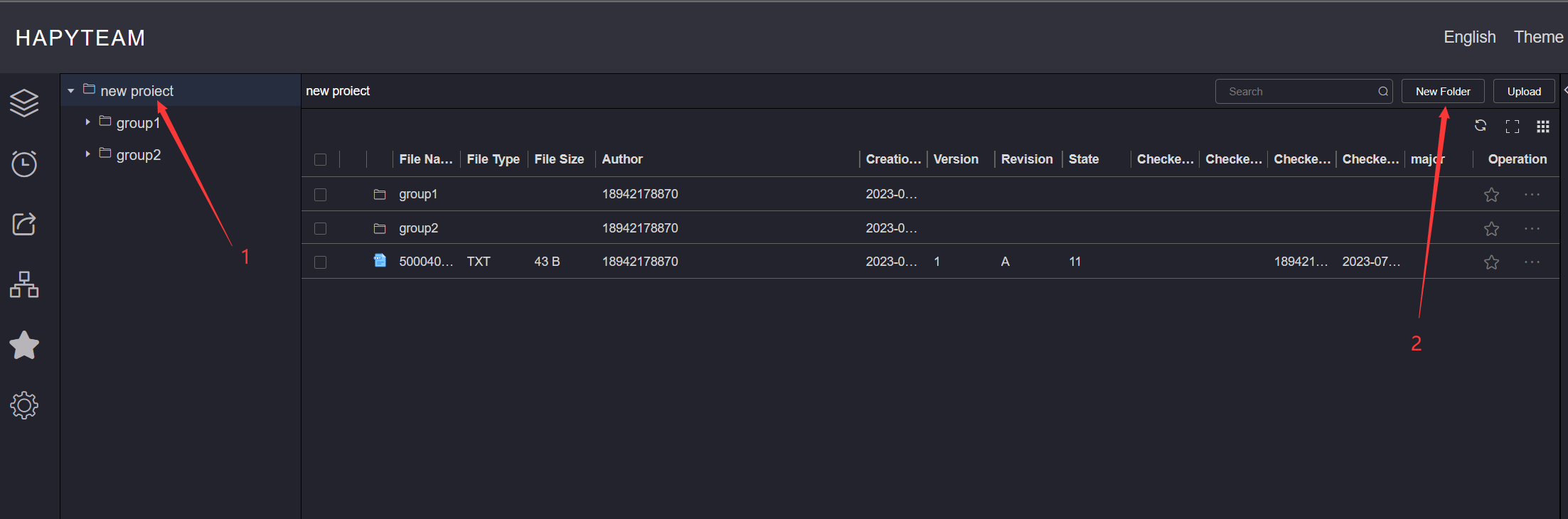Image resolution: width=1568 pixels, height=519 pixels.
Task: Open group2 folder name in the table
Action: 418,228
